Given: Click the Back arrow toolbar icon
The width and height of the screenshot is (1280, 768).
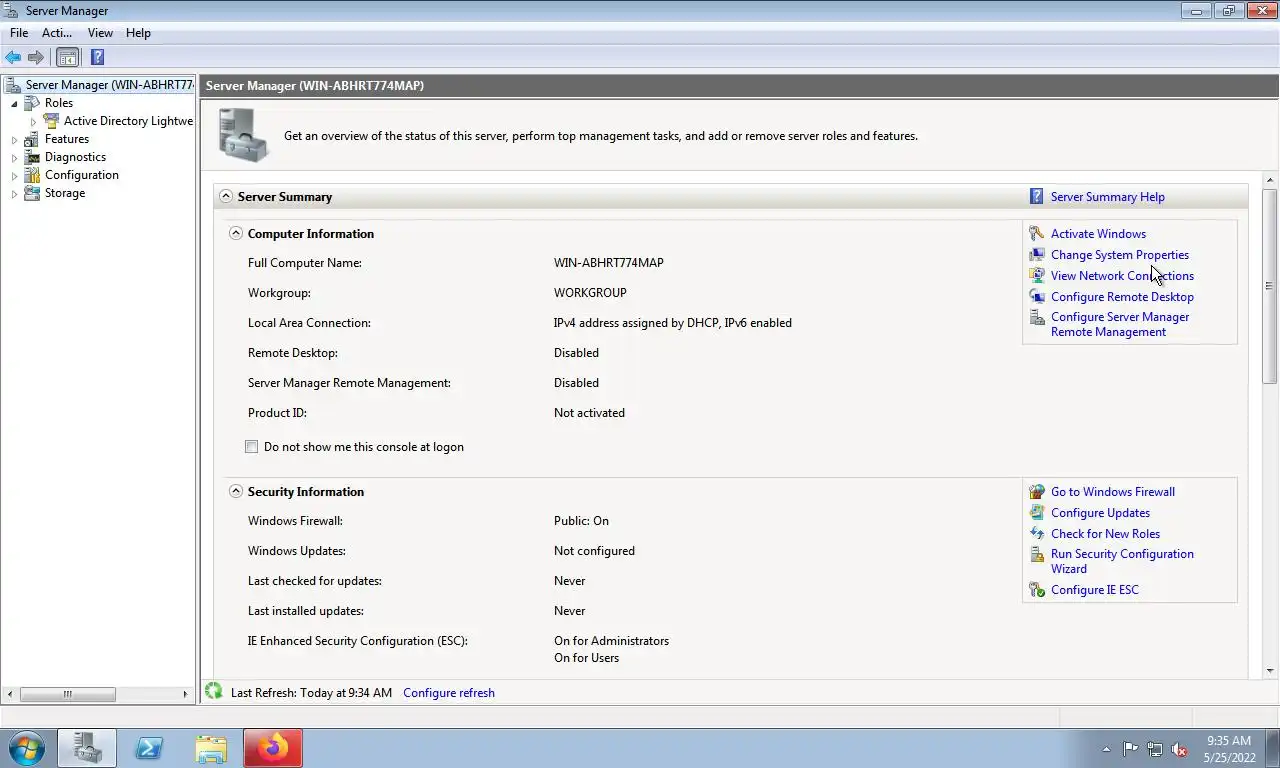Looking at the screenshot, I should tap(13, 57).
